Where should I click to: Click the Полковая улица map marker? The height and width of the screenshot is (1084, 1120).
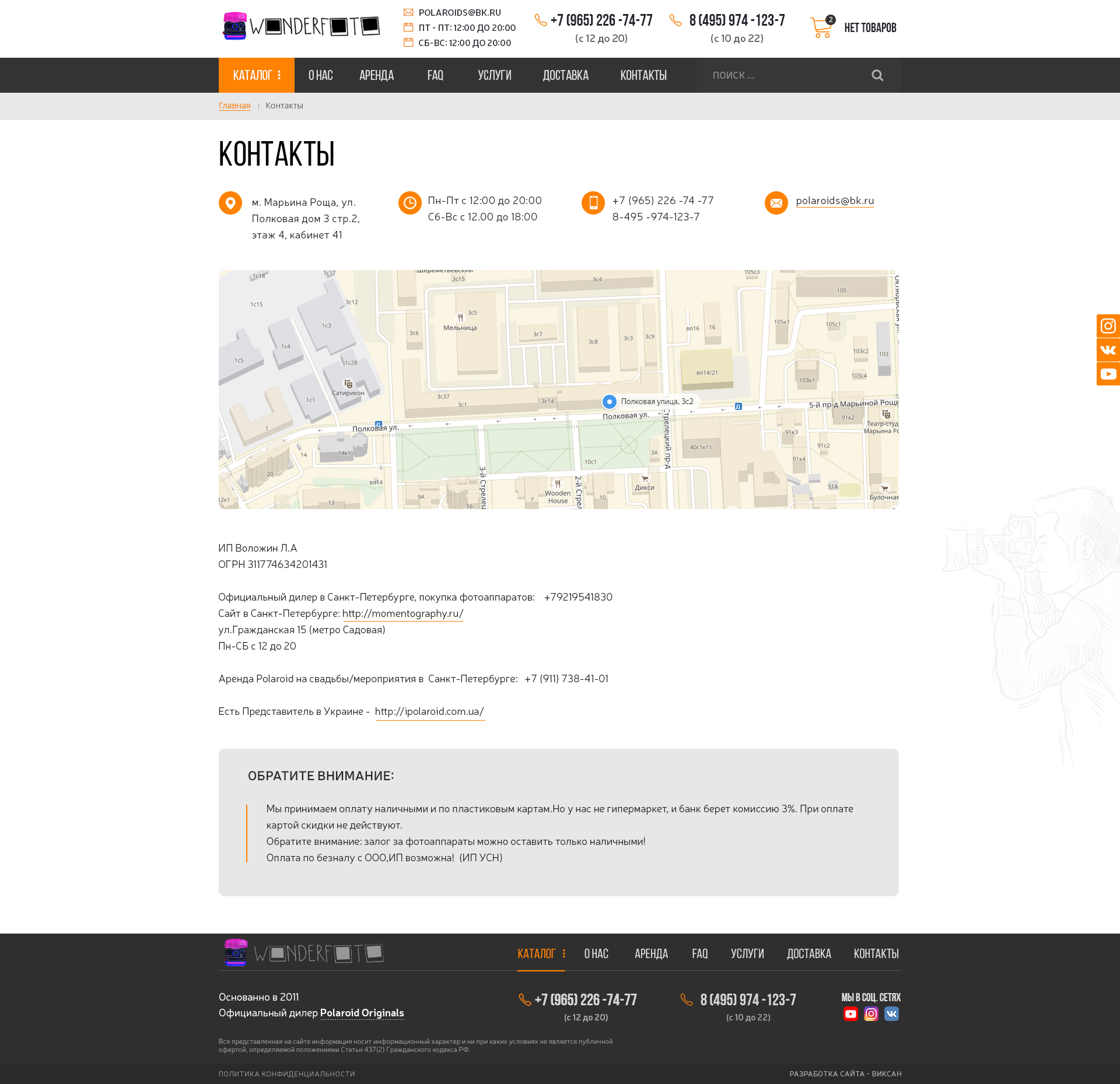609,402
